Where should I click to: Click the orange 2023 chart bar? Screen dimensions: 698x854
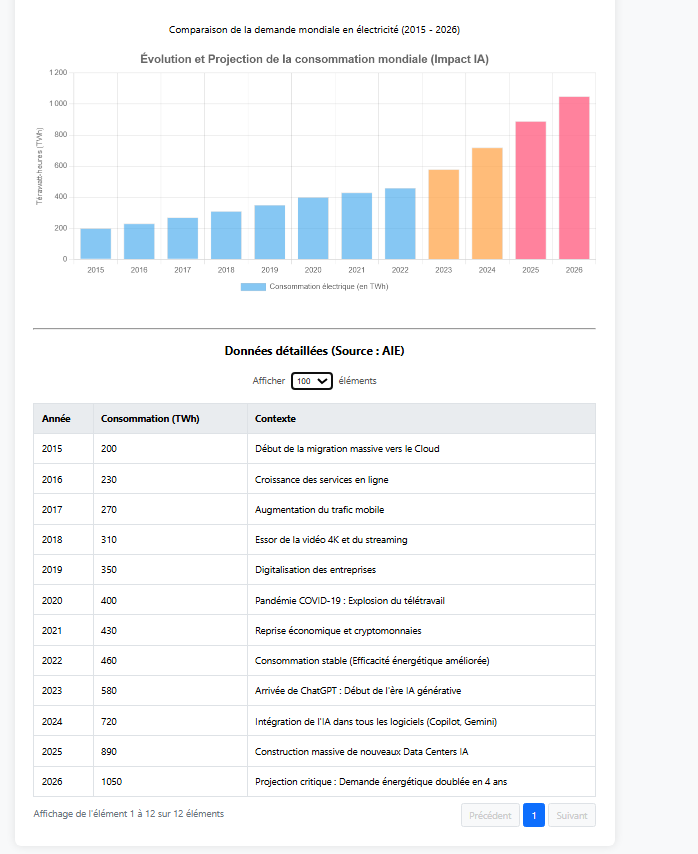[443, 214]
